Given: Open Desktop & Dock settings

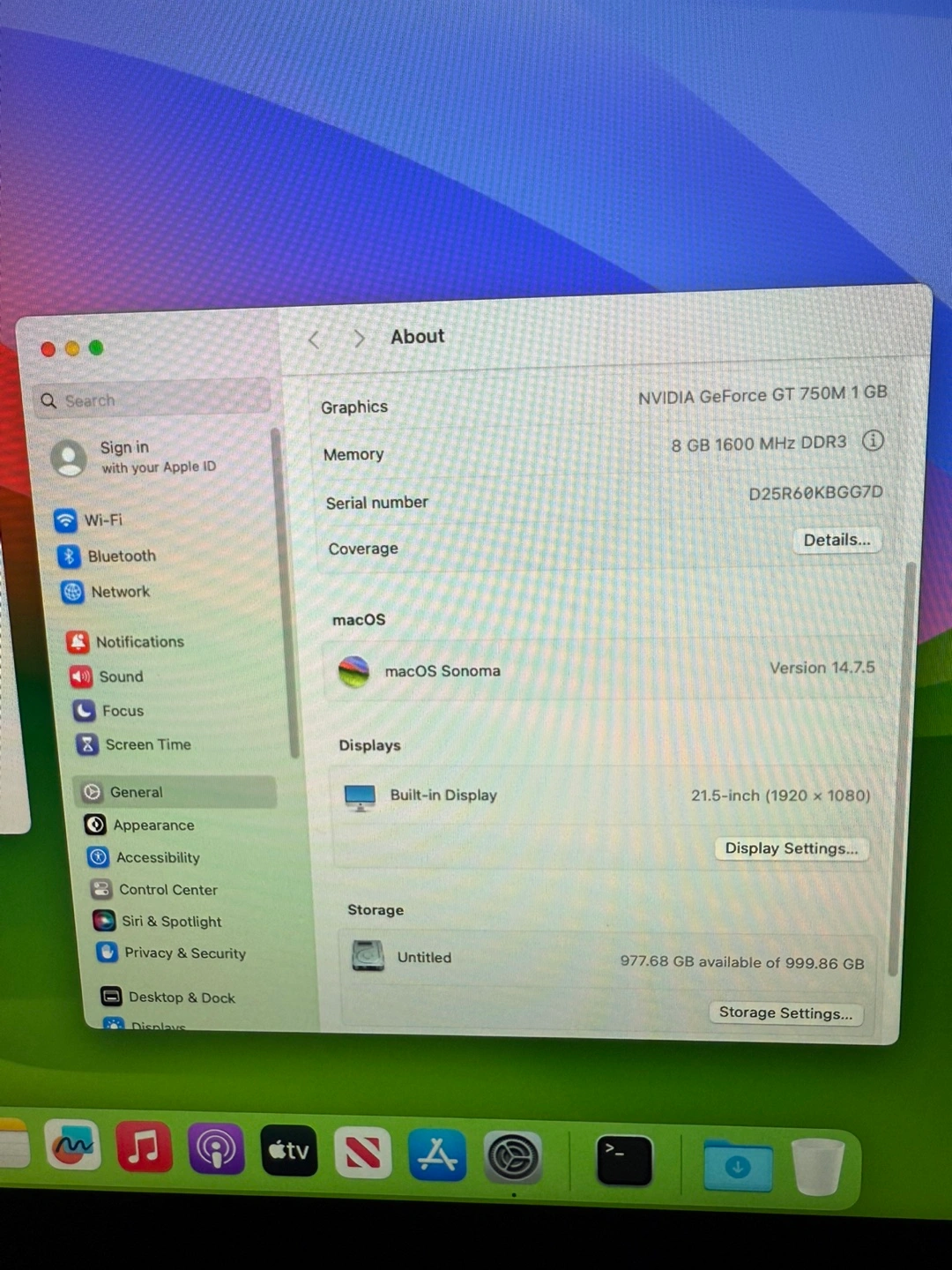Looking at the screenshot, I should tap(167, 997).
